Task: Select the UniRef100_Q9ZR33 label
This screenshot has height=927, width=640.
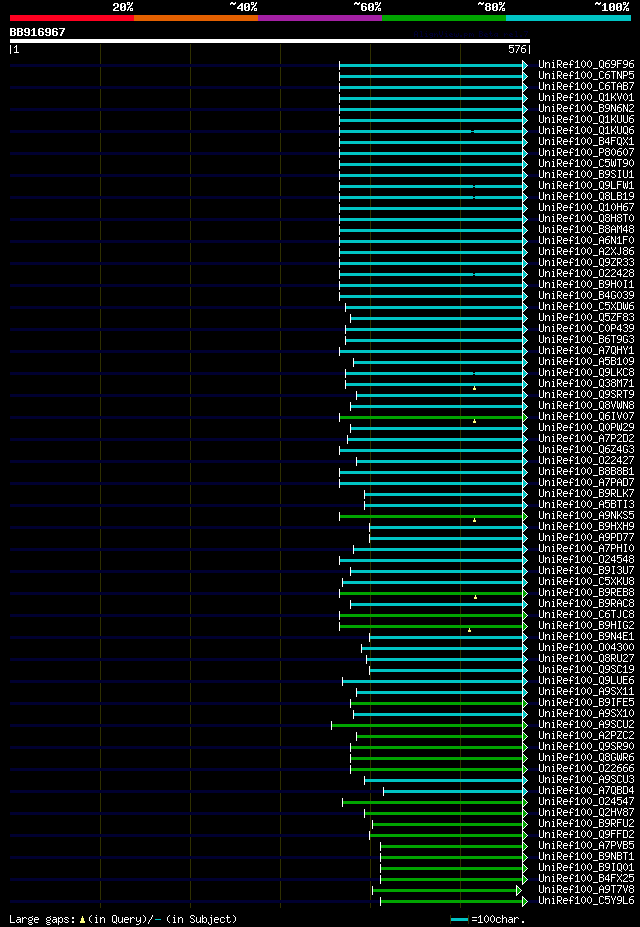Action: (586, 263)
